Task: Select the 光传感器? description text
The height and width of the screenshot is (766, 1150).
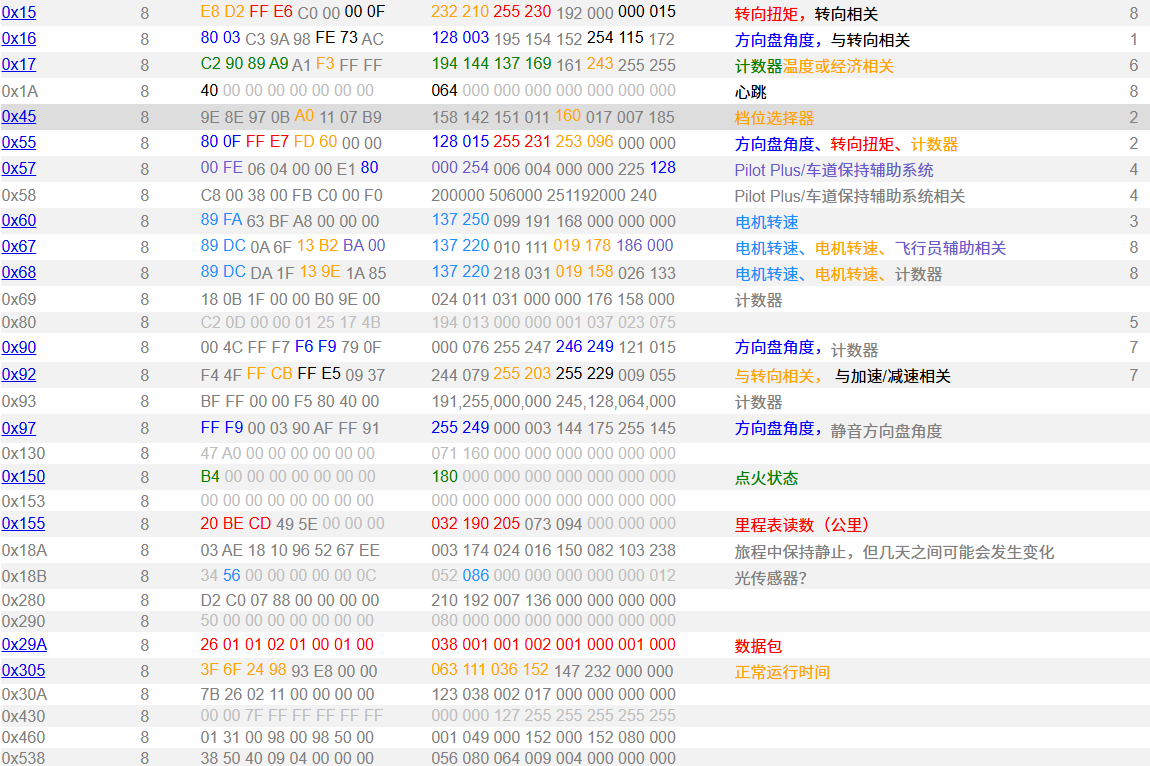Action: pos(771,577)
